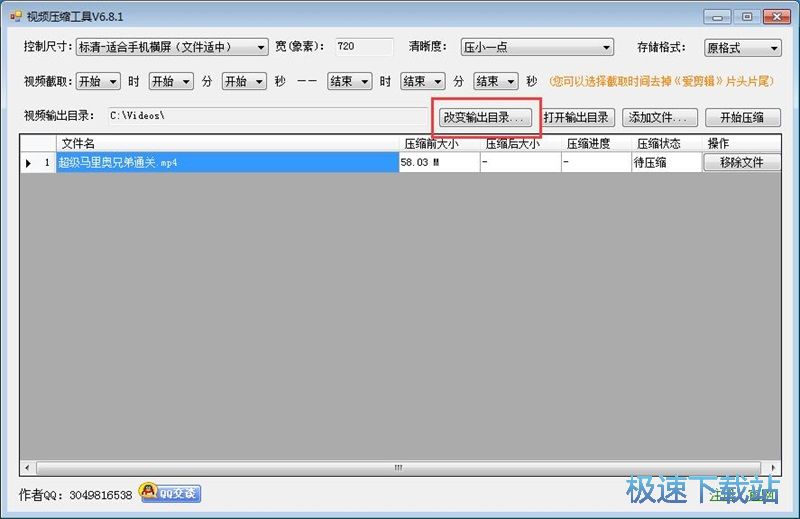The height and width of the screenshot is (519, 800).
Task: Click the horizontal scrollbar right arrow
Action: (773, 467)
